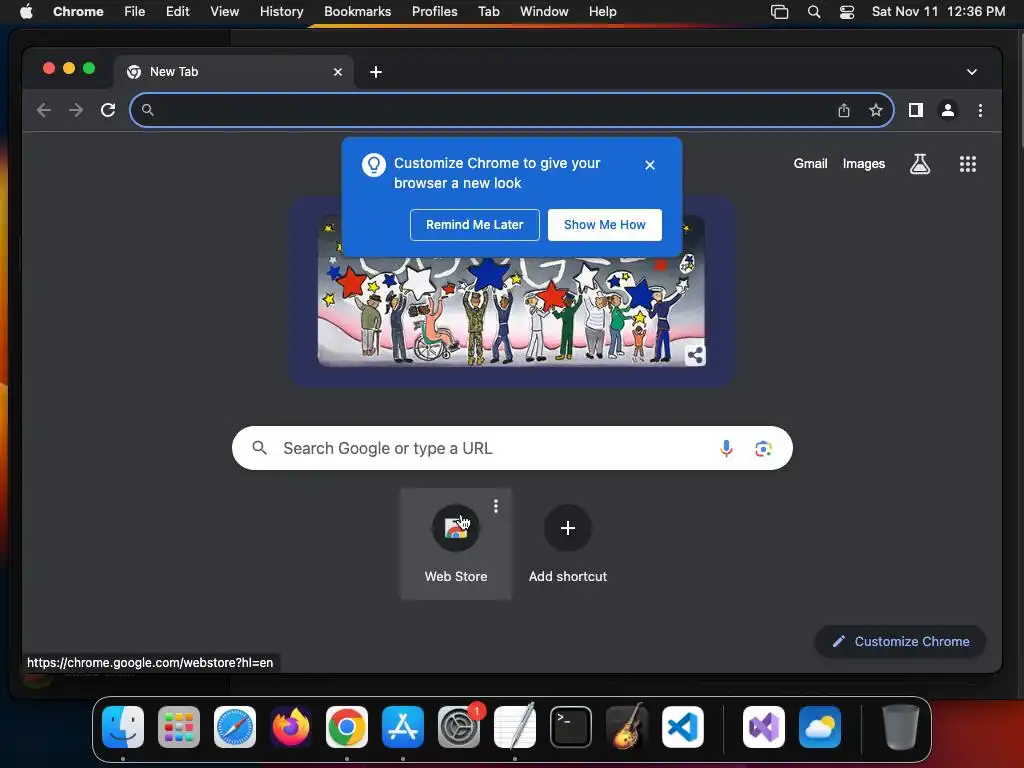Add a new shortcut tile
The image size is (1024, 768).
click(x=568, y=543)
